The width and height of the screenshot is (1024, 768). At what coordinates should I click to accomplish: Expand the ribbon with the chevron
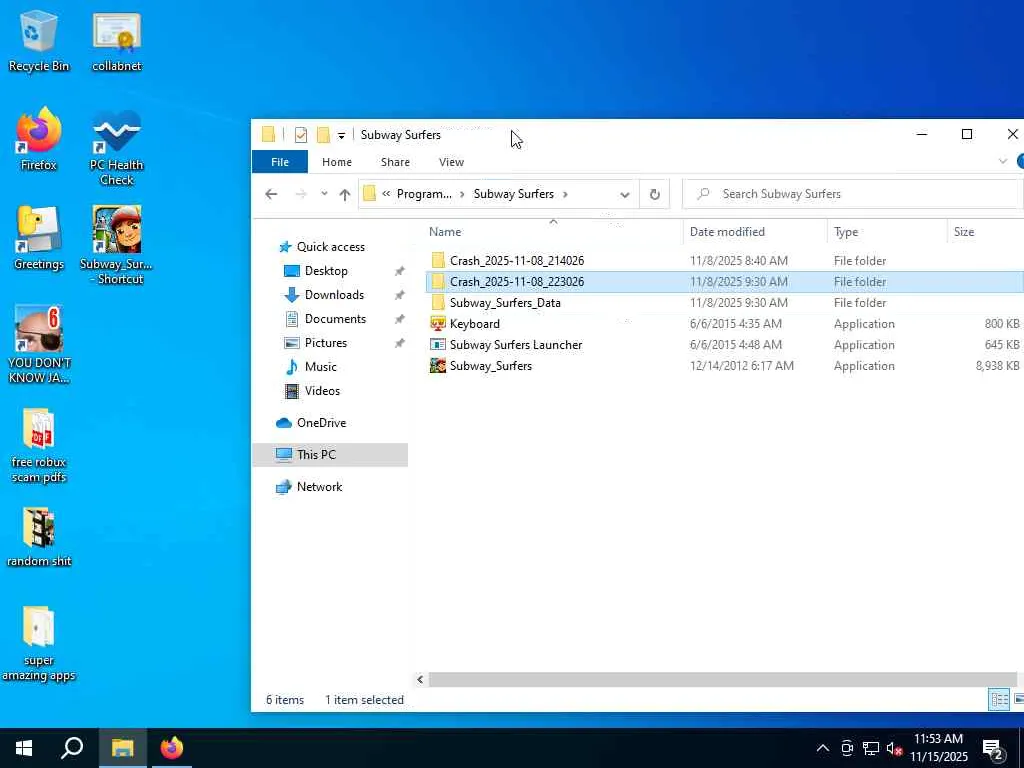coord(1002,161)
